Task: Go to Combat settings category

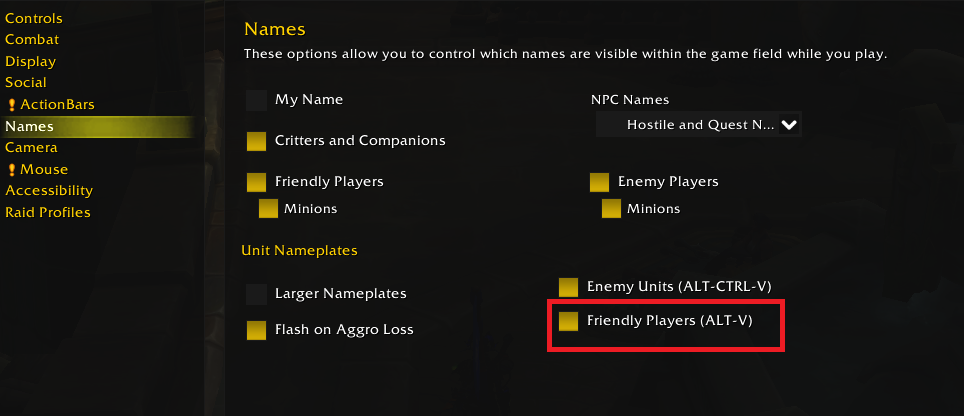Action: click(32, 40)
